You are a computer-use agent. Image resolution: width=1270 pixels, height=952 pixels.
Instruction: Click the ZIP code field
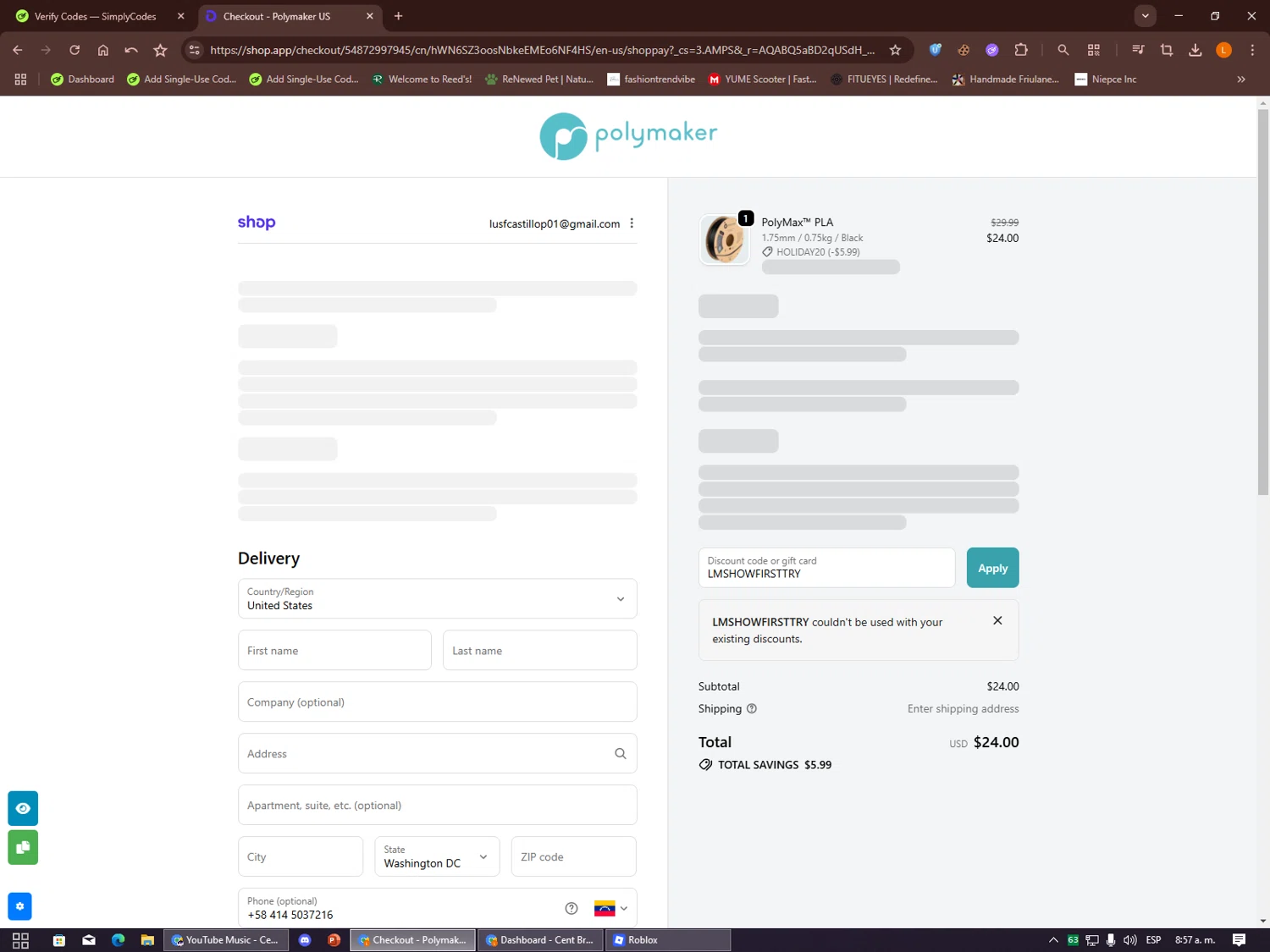point(573,856)
